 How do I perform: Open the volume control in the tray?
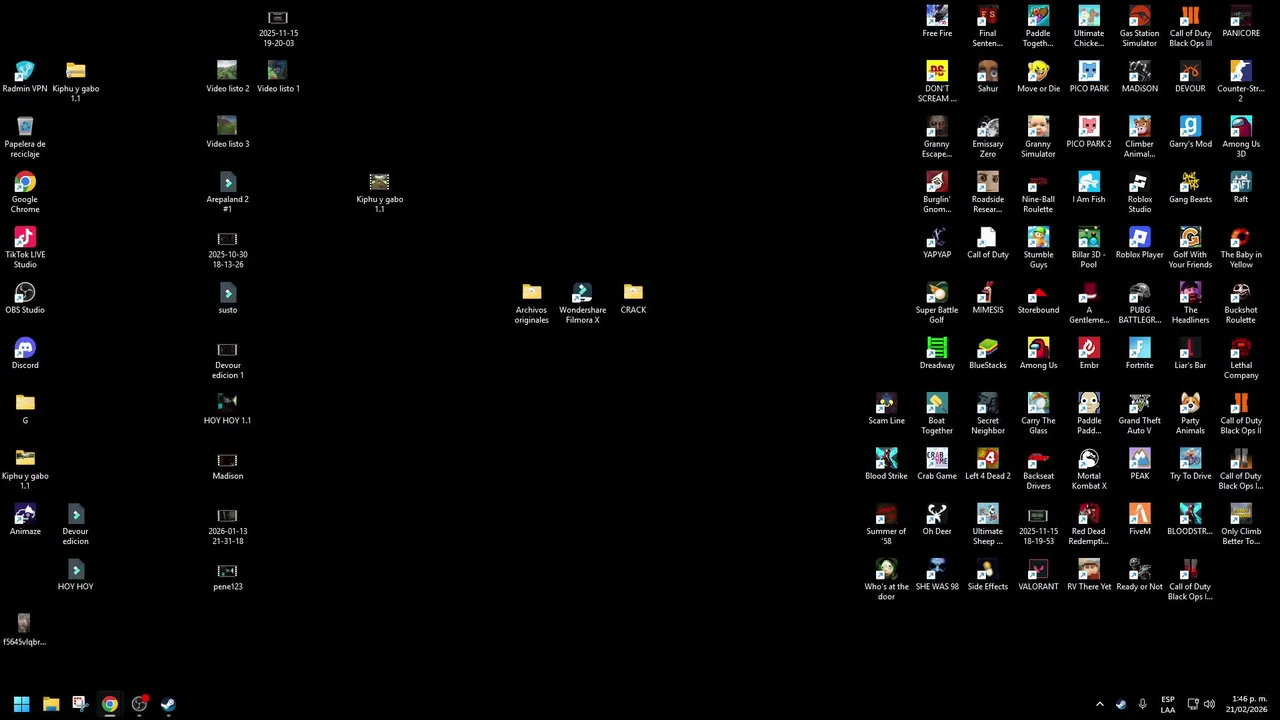point(1210,704)
